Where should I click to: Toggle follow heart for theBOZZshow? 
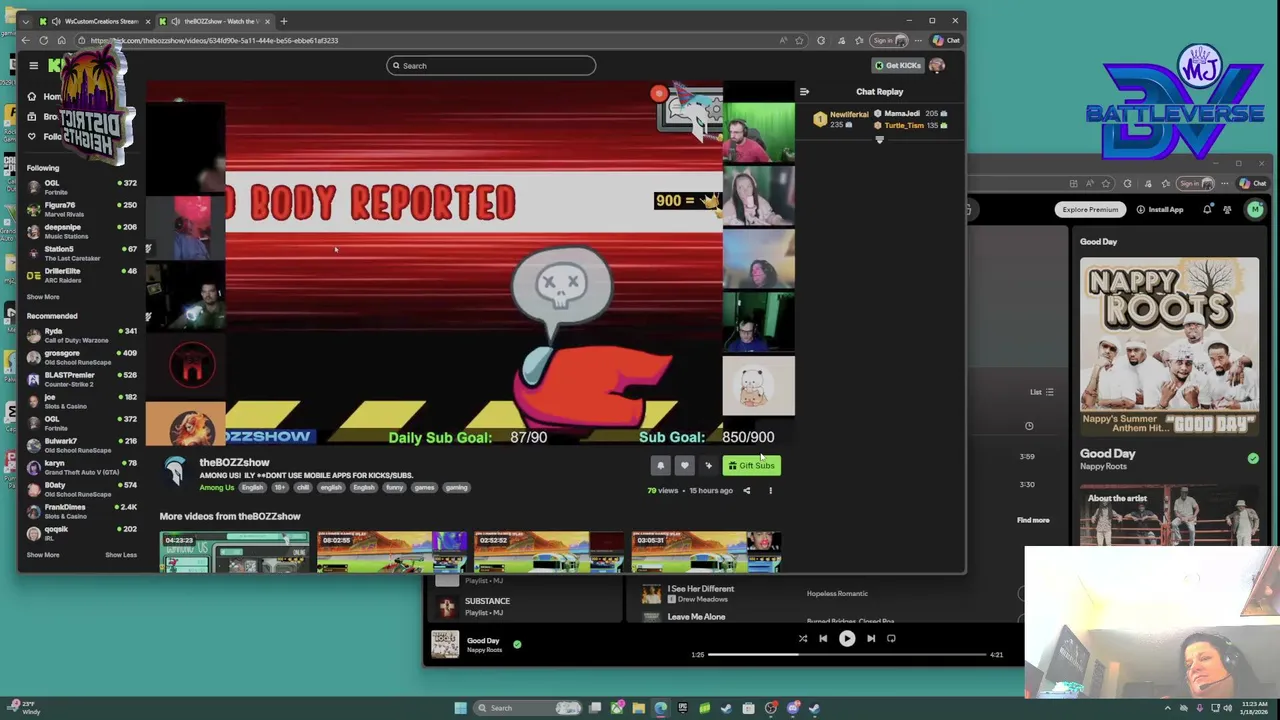(684, 465)
